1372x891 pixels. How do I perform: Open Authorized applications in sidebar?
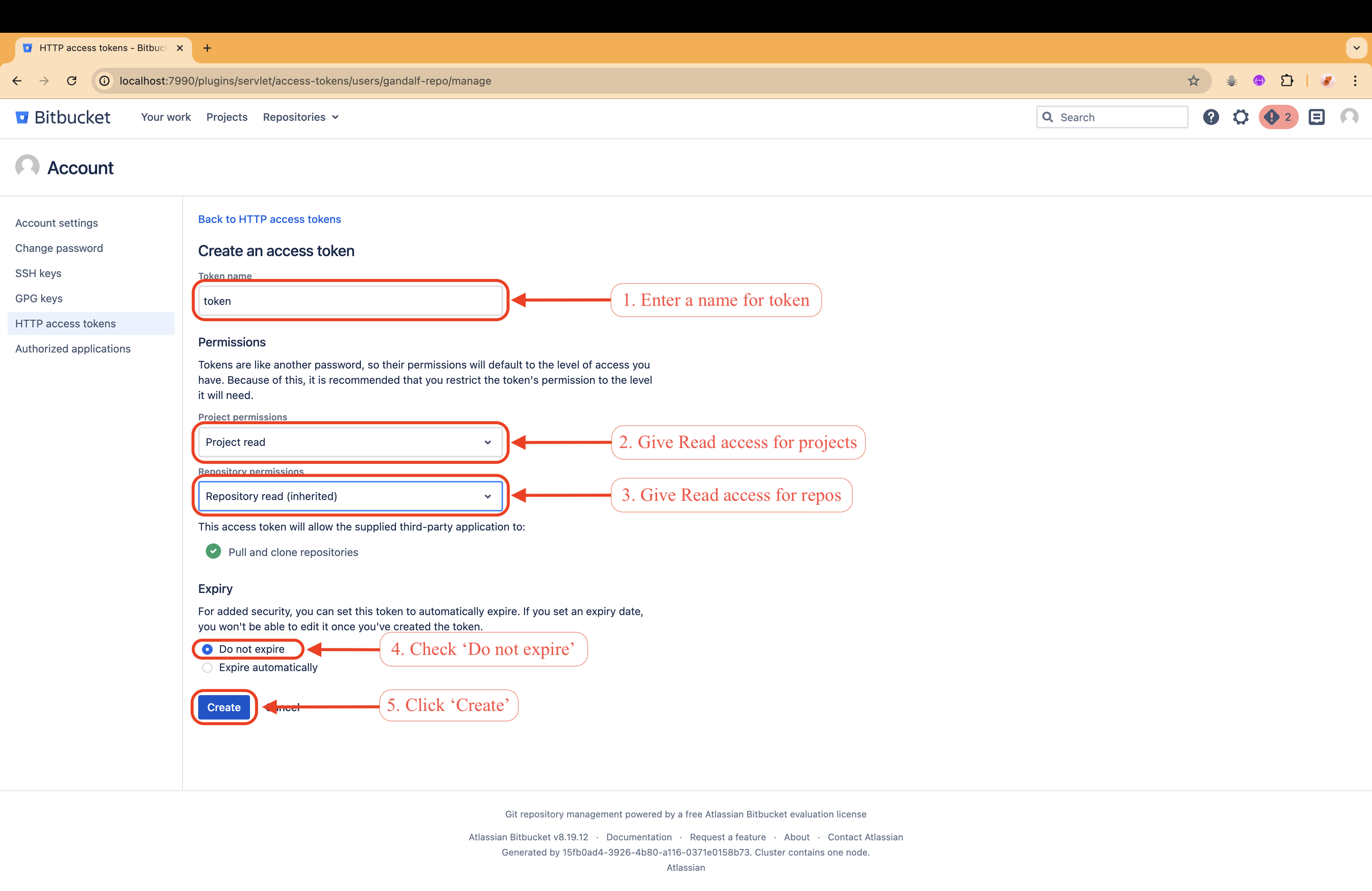pos(73,349)
